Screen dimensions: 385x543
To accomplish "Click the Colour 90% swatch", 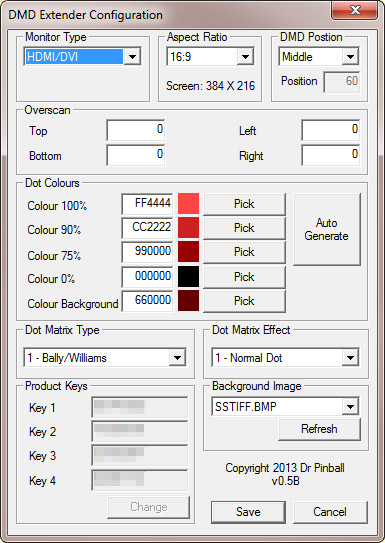I will pos(189,228).
